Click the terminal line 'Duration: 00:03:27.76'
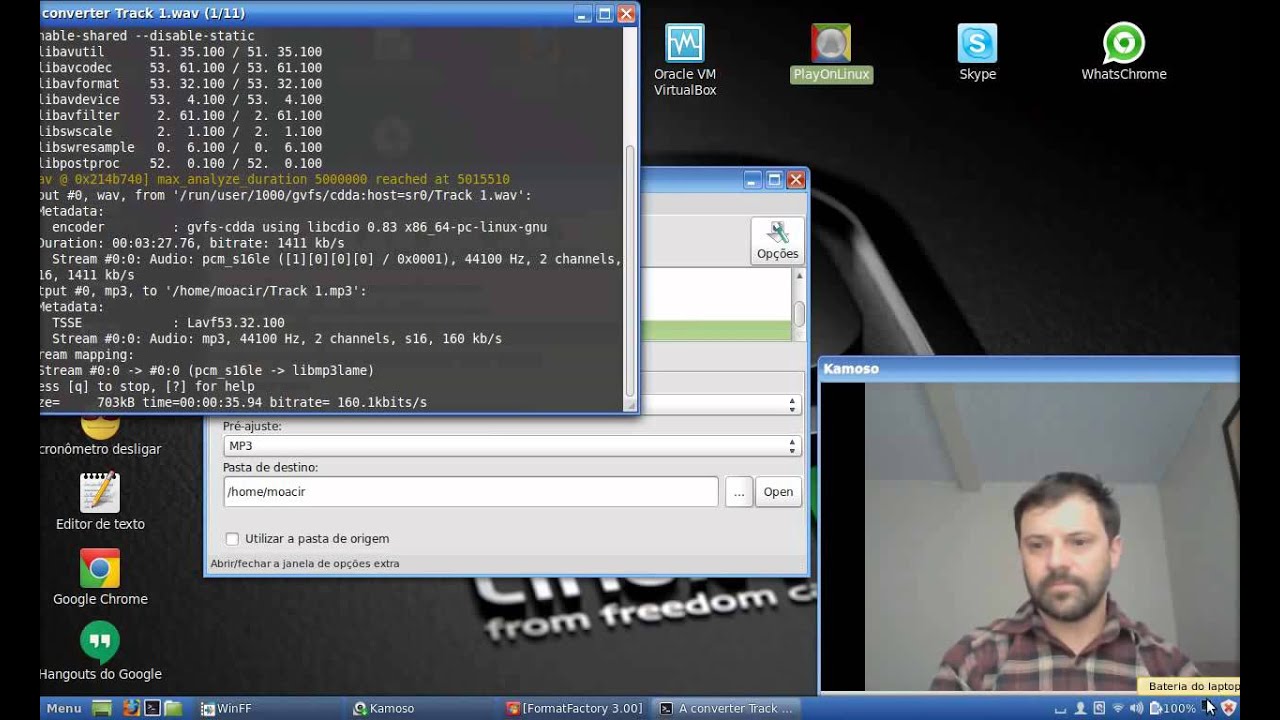The height and width of the screenshot is (720, 1280). click(191, 243)
